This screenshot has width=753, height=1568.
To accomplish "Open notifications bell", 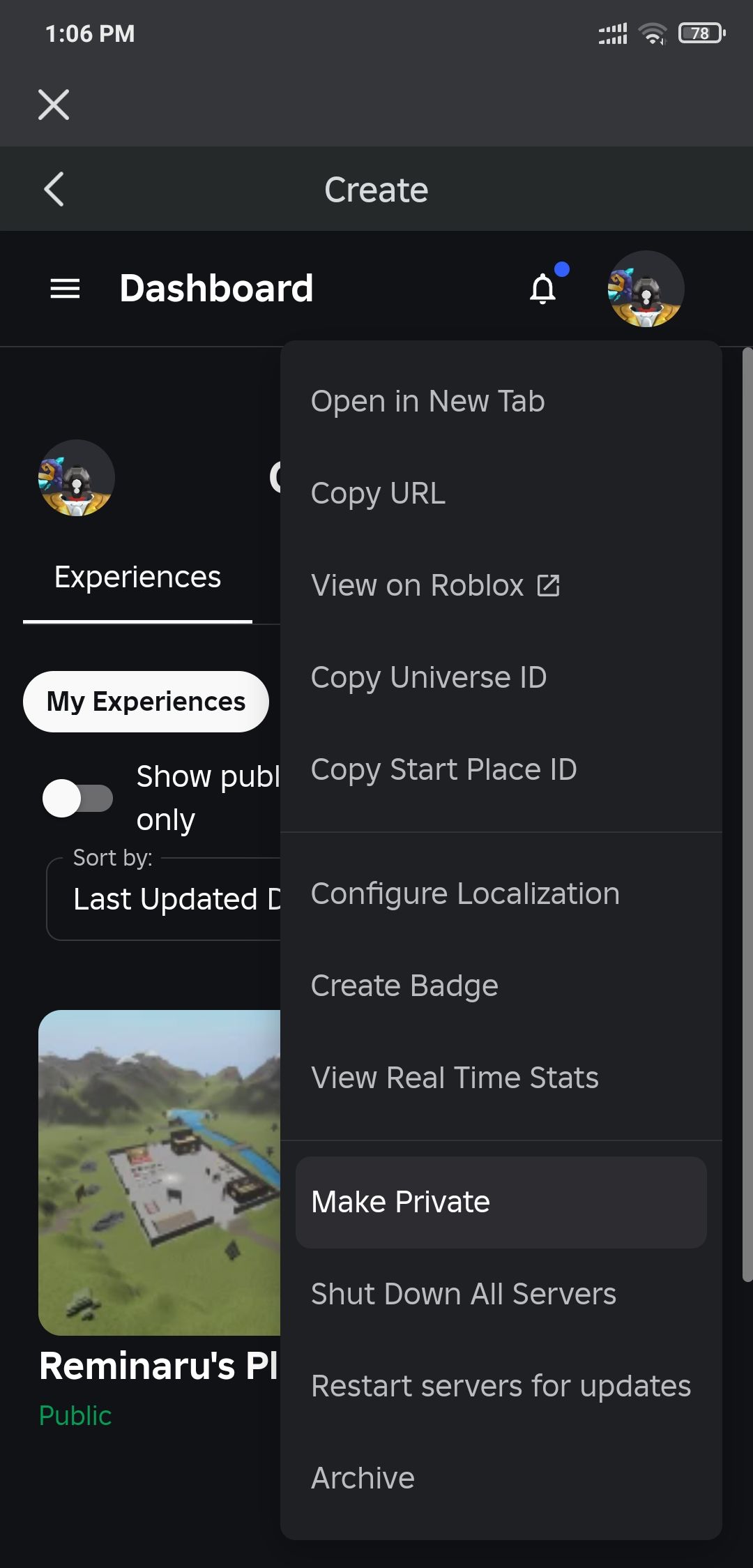I will pos(543,289).
